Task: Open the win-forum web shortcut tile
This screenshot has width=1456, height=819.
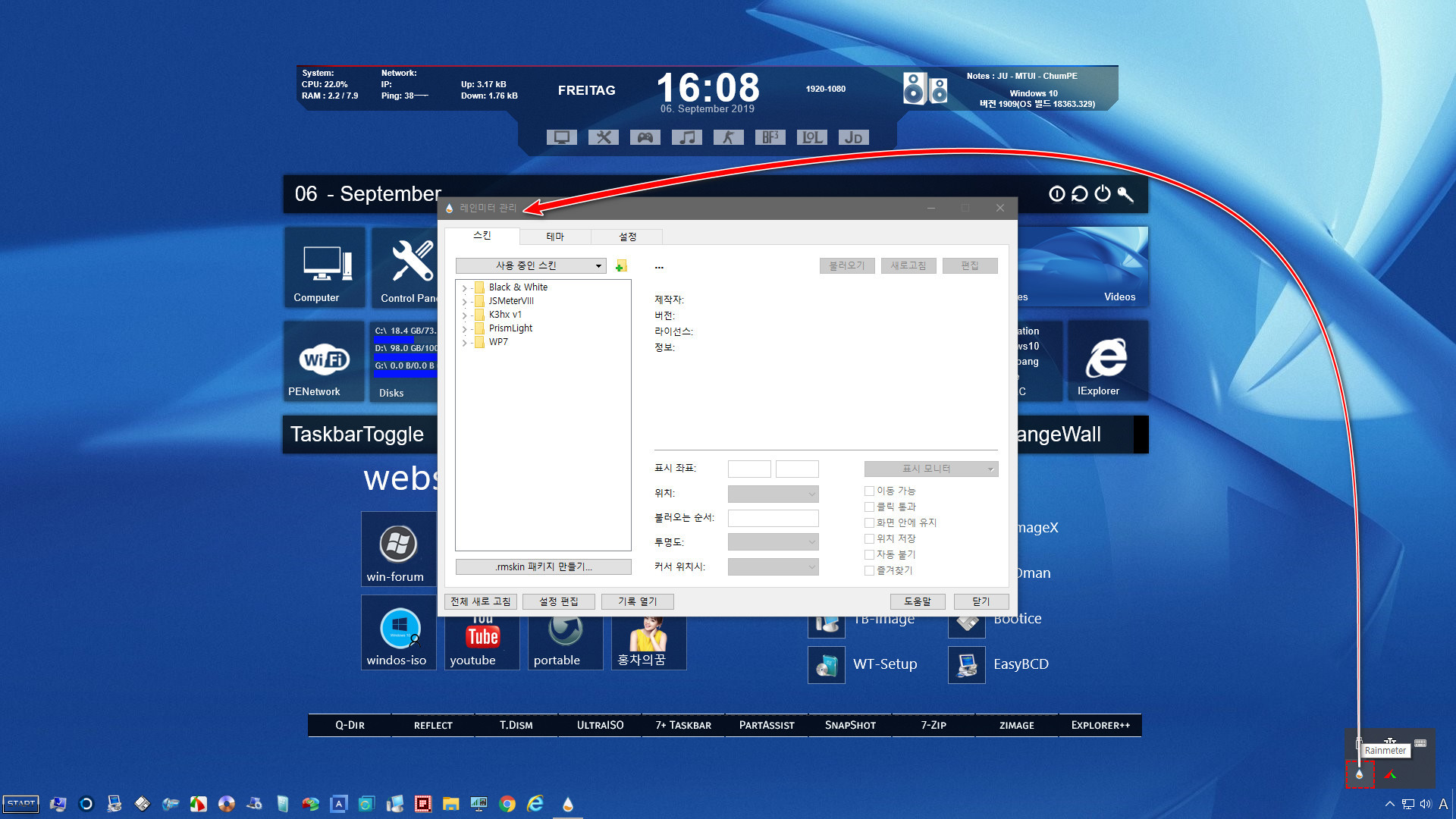Action: (x=398, y=549)
